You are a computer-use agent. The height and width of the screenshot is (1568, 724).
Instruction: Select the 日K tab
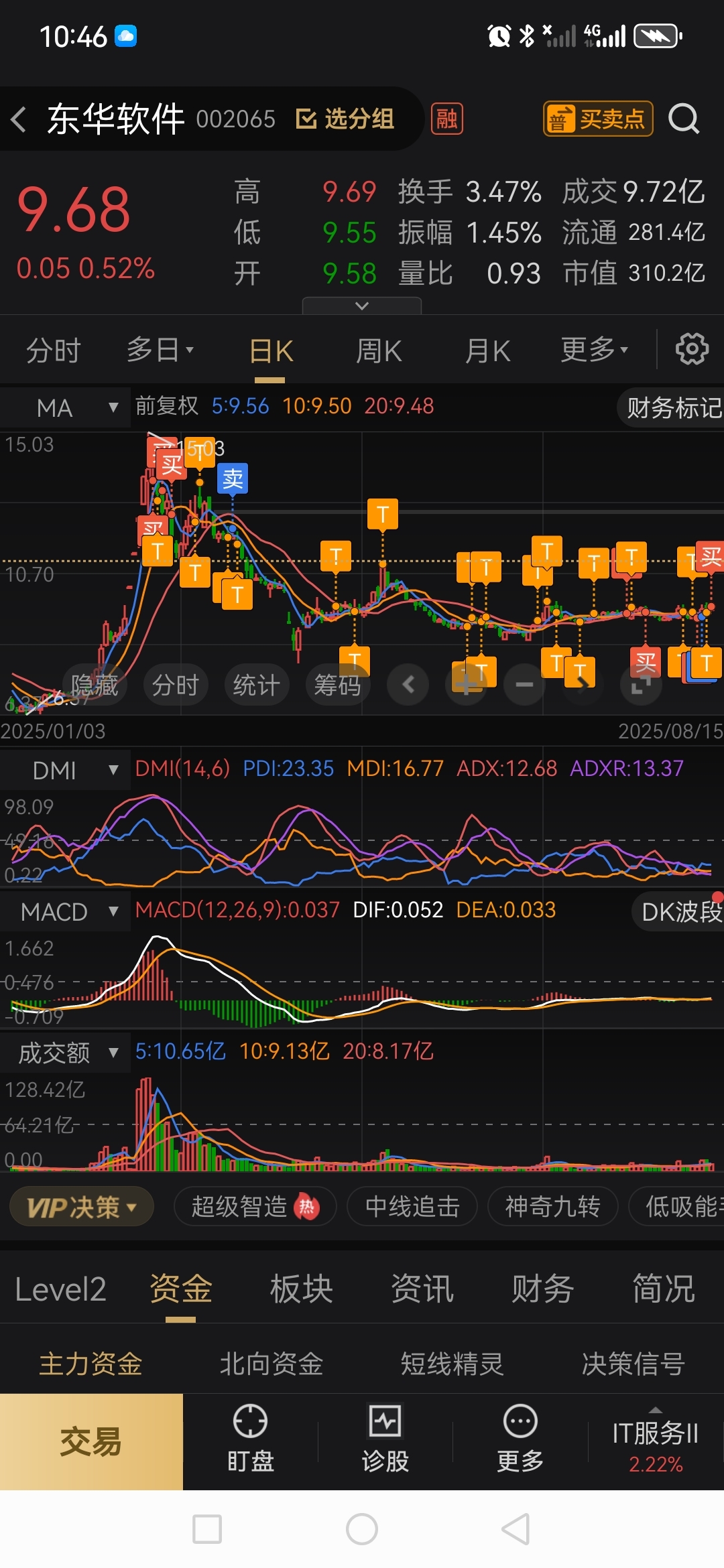271,350
